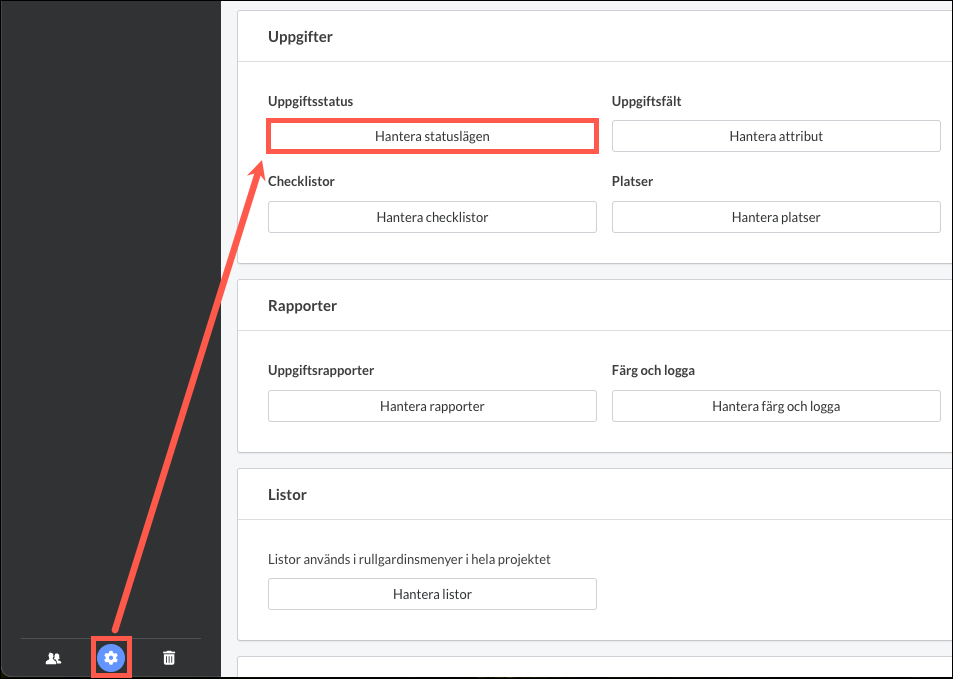
Task: Open Hantera checklistor
Action: tap(432, 217)
